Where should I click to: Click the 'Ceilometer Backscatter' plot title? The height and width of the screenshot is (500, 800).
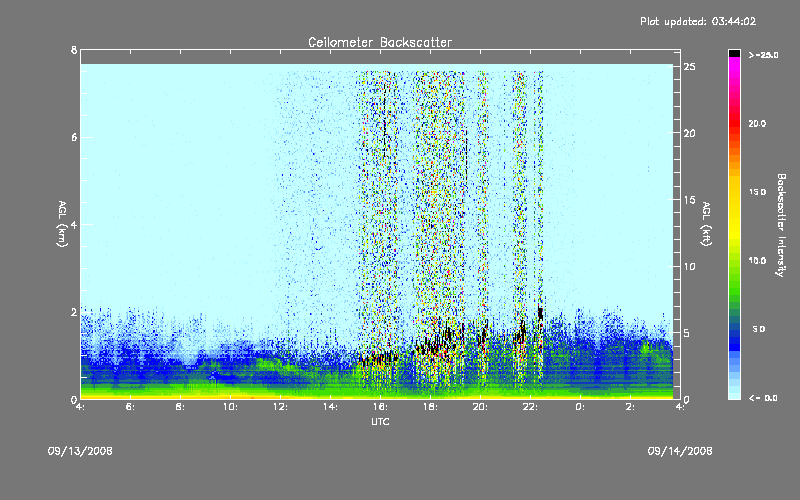click(x=380, y=42)
